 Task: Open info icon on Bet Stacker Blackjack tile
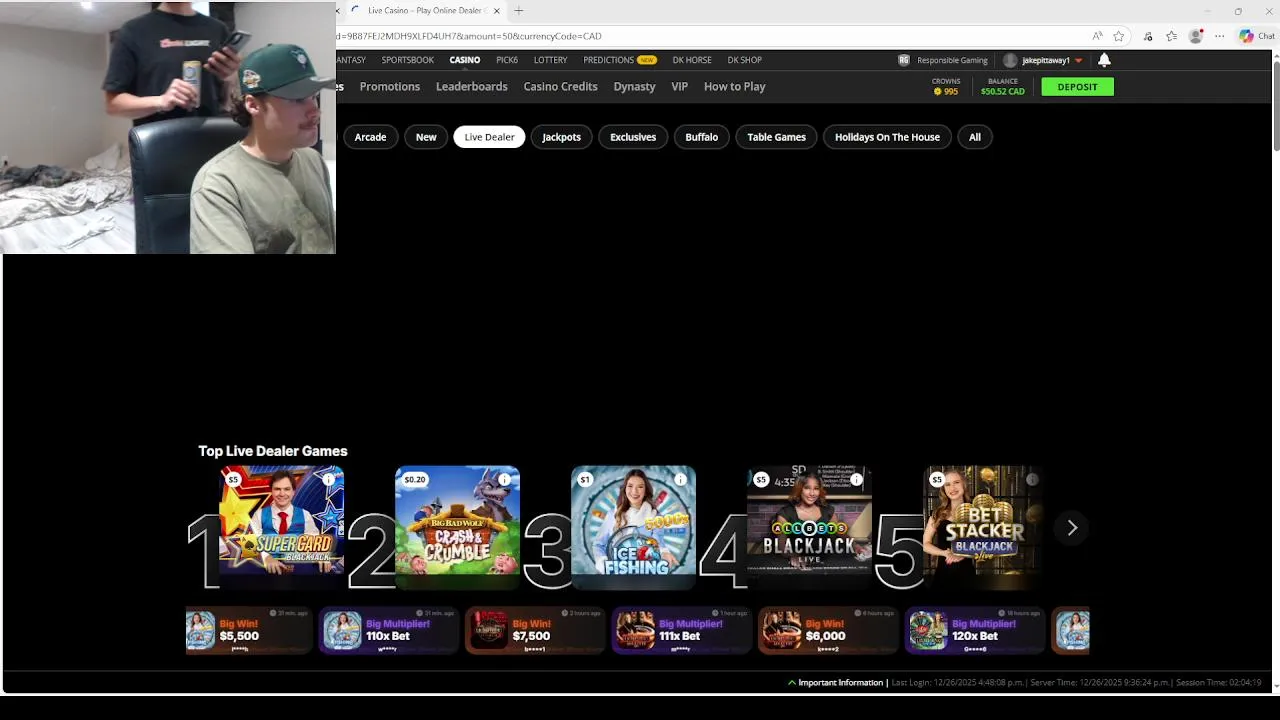pyautogui.click(x=1032, y=480)
